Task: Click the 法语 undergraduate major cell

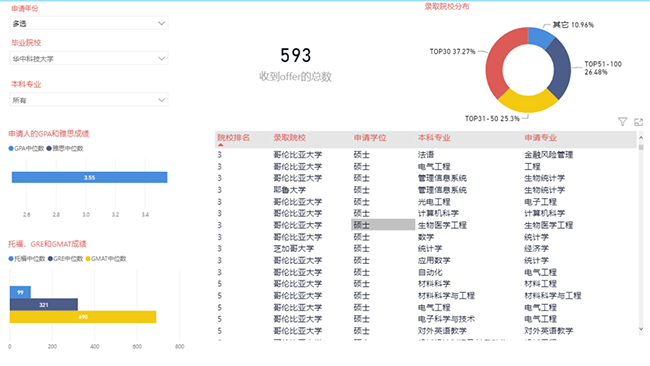Action: point(426,155)
